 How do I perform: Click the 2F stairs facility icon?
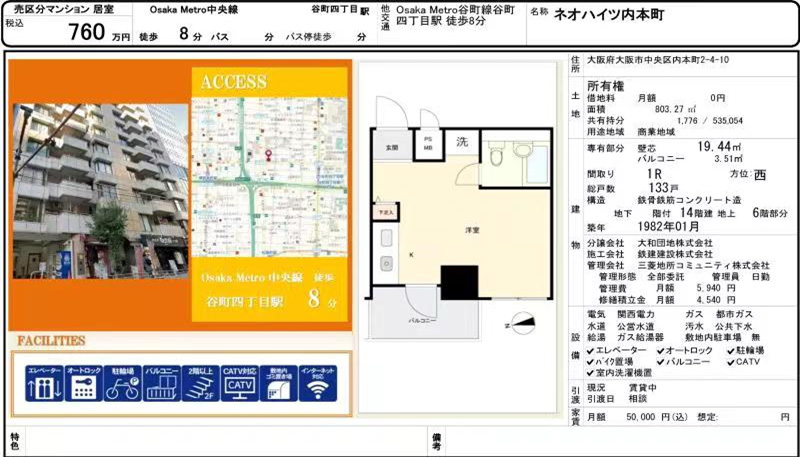click(201, 384)
